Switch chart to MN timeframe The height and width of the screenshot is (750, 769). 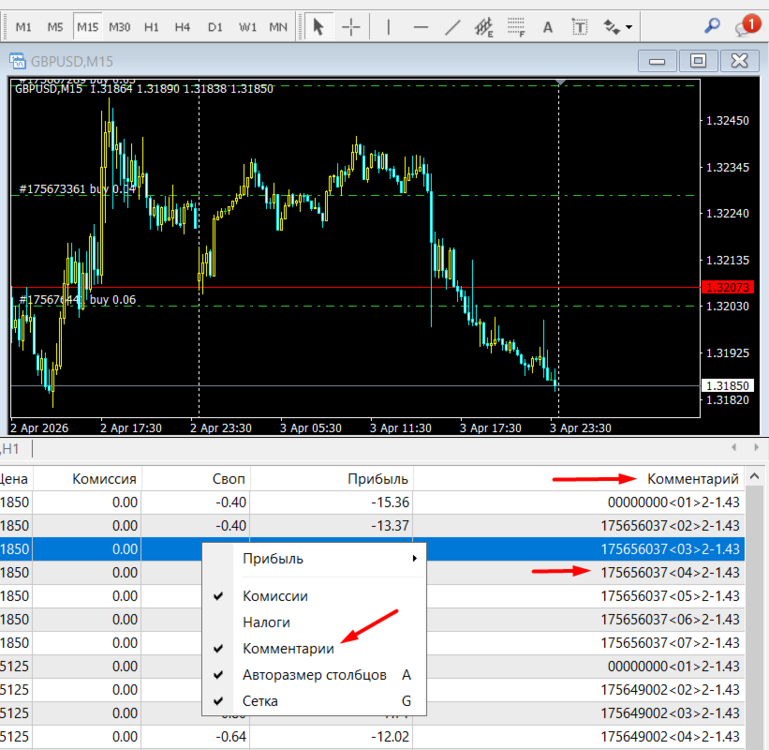click(x=278, y=27)
